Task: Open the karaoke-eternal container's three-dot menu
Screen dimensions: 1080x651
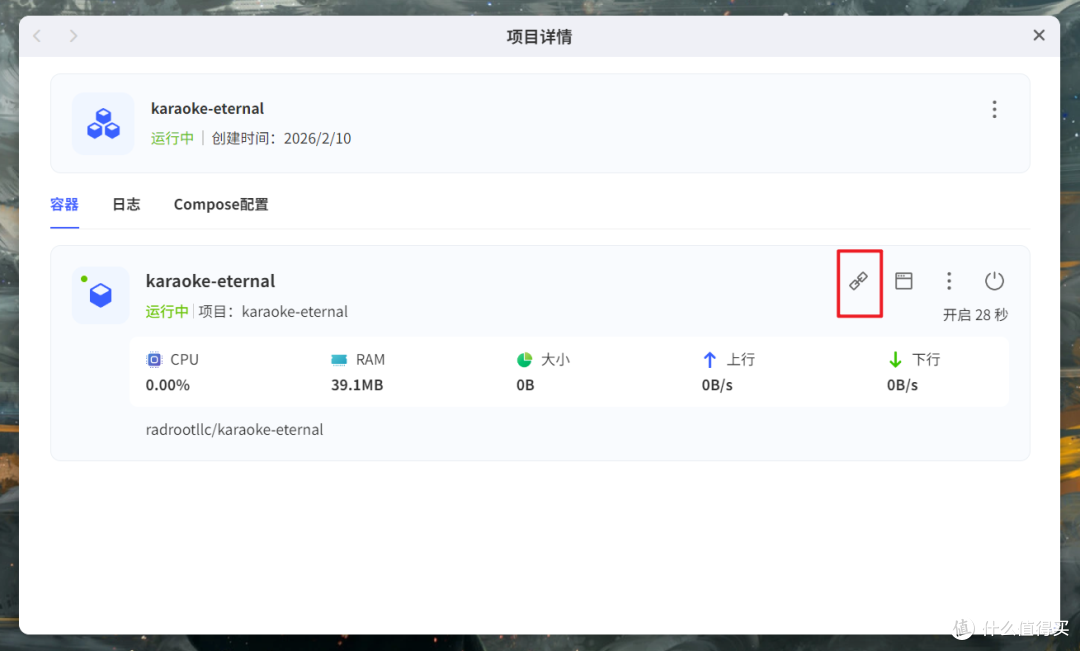Action: (949, 281)
